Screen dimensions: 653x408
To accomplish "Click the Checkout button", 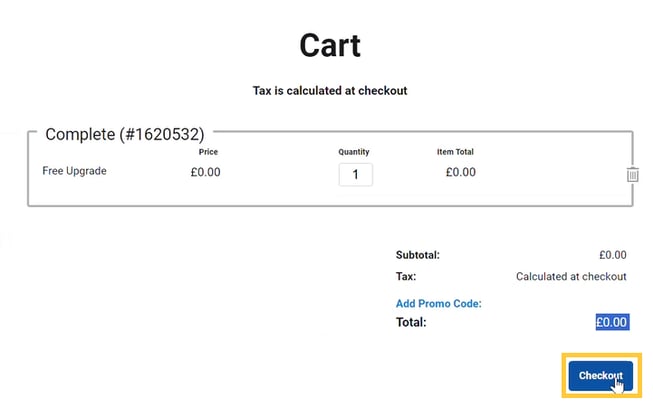I will pos(600,375).
